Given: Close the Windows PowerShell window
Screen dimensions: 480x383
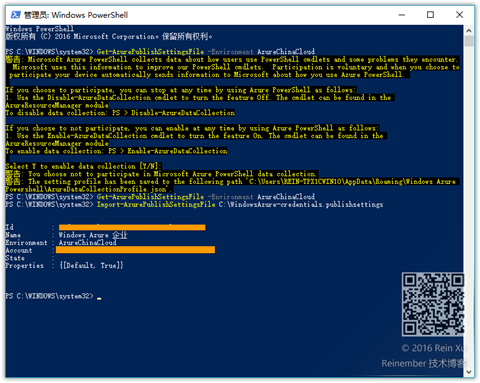Looking at the screenshot, I should [x=459, y=15].
